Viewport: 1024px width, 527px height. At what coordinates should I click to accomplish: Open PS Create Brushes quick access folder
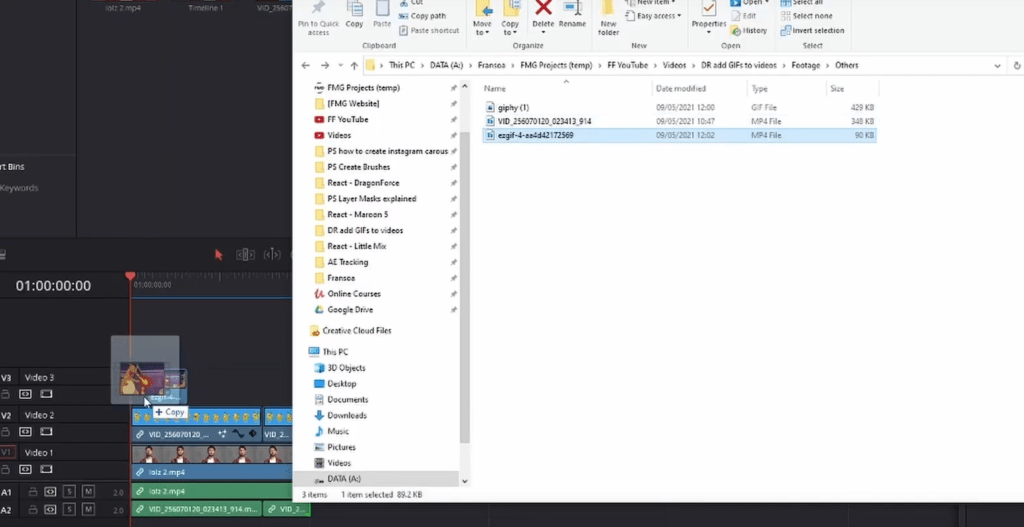[359, 167]
